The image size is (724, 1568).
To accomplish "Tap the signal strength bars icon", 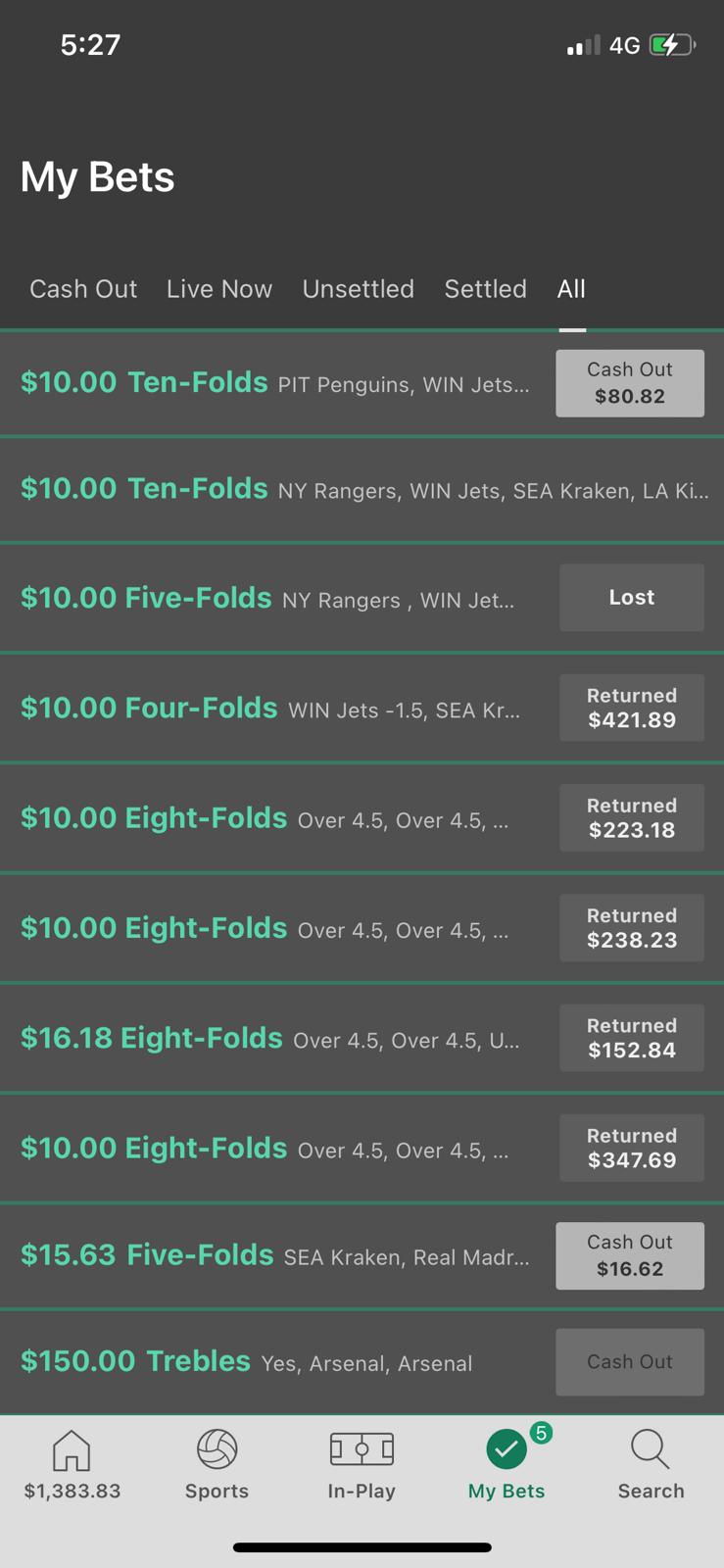I will 583,46.
